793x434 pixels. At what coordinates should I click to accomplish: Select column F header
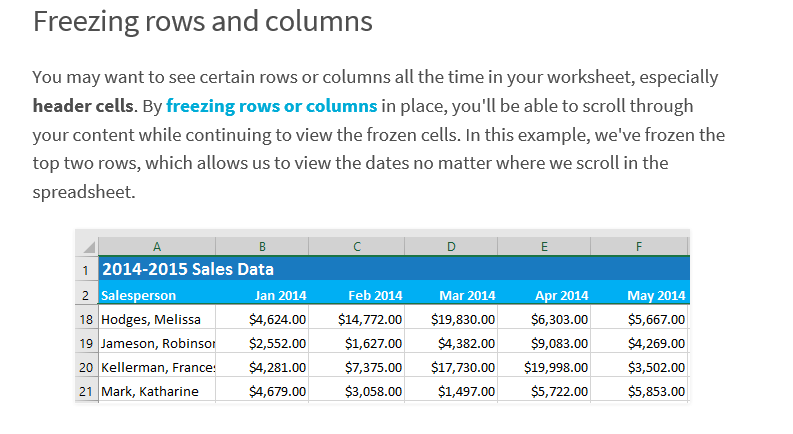[639, 246]
